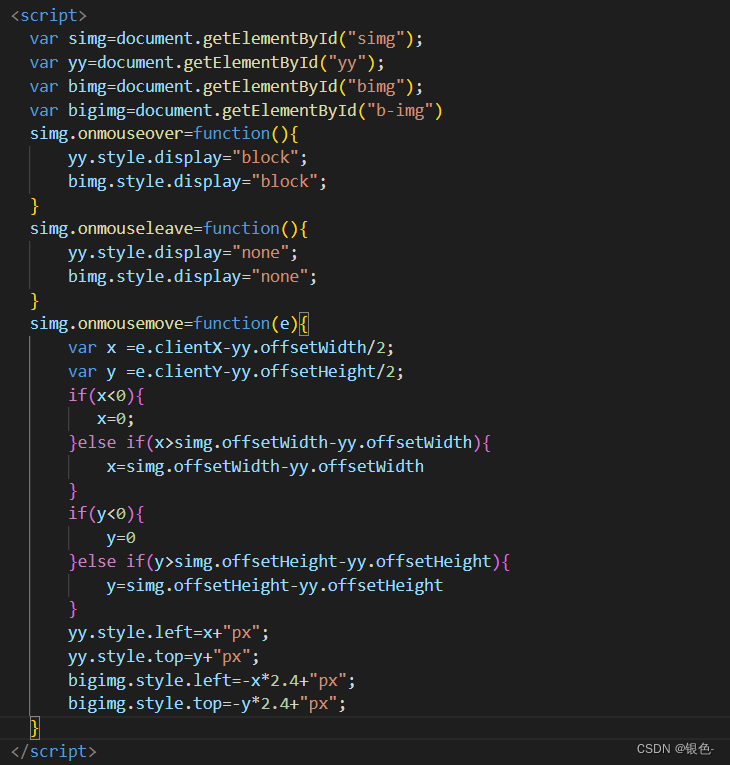
Task: Click the bimg.style.display="none"; line
Action: pos(192,277)
